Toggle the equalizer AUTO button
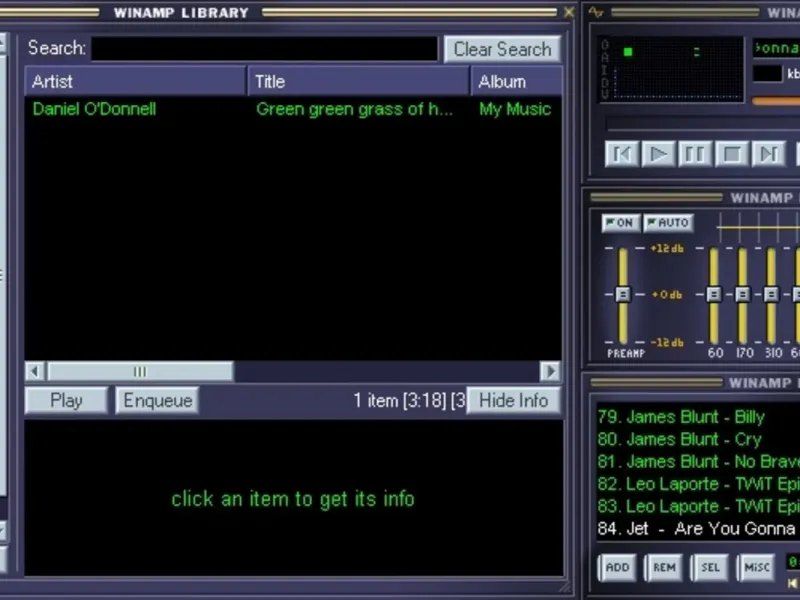The image size is (800, 600). coord(668,223)
